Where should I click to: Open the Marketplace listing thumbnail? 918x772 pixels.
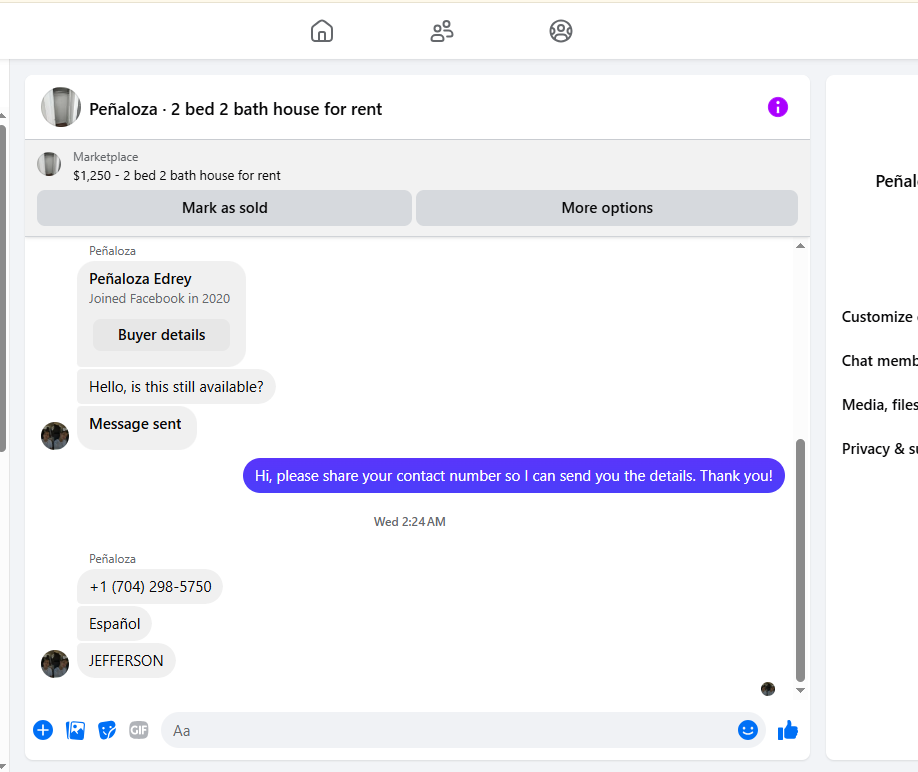49,164
